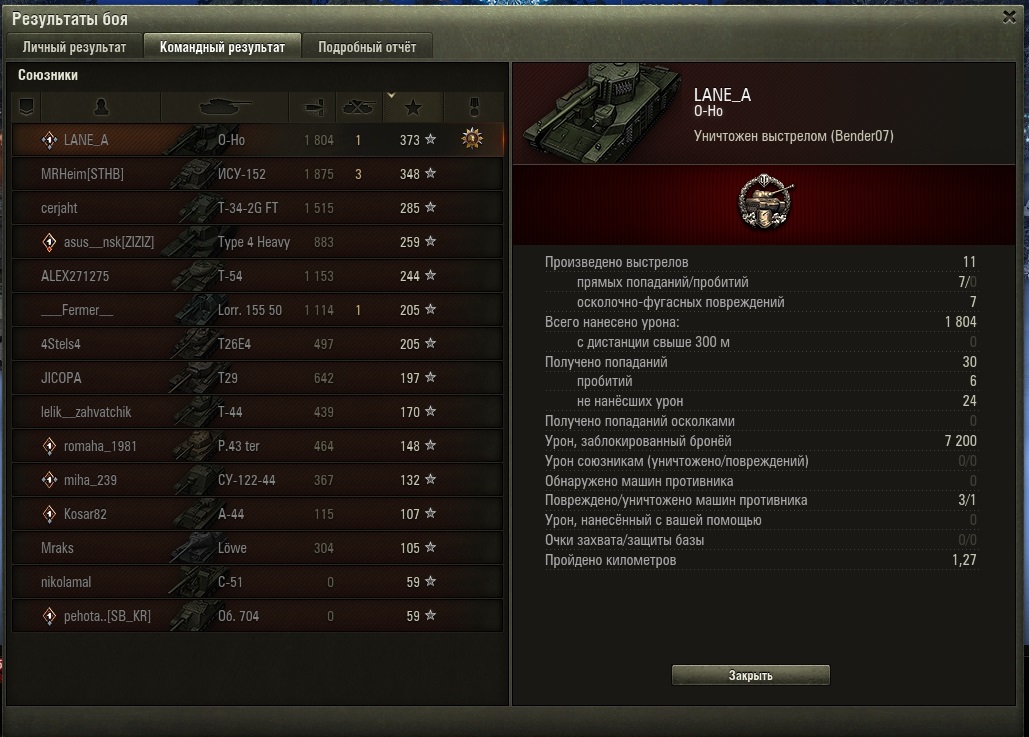Select cerjaht T-34-2G FT row
This screenshot has height=737, width=1029.
pyautogui.click(x=257, y=208)
